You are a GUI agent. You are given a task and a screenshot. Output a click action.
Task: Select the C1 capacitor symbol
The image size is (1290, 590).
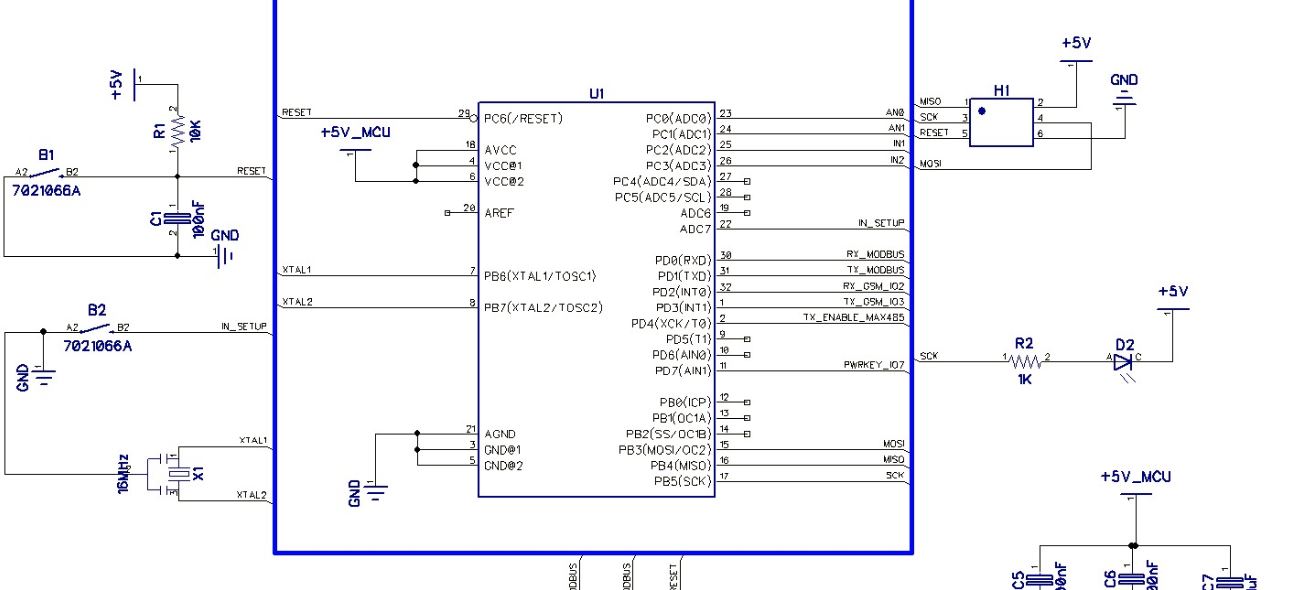[176, 219]
